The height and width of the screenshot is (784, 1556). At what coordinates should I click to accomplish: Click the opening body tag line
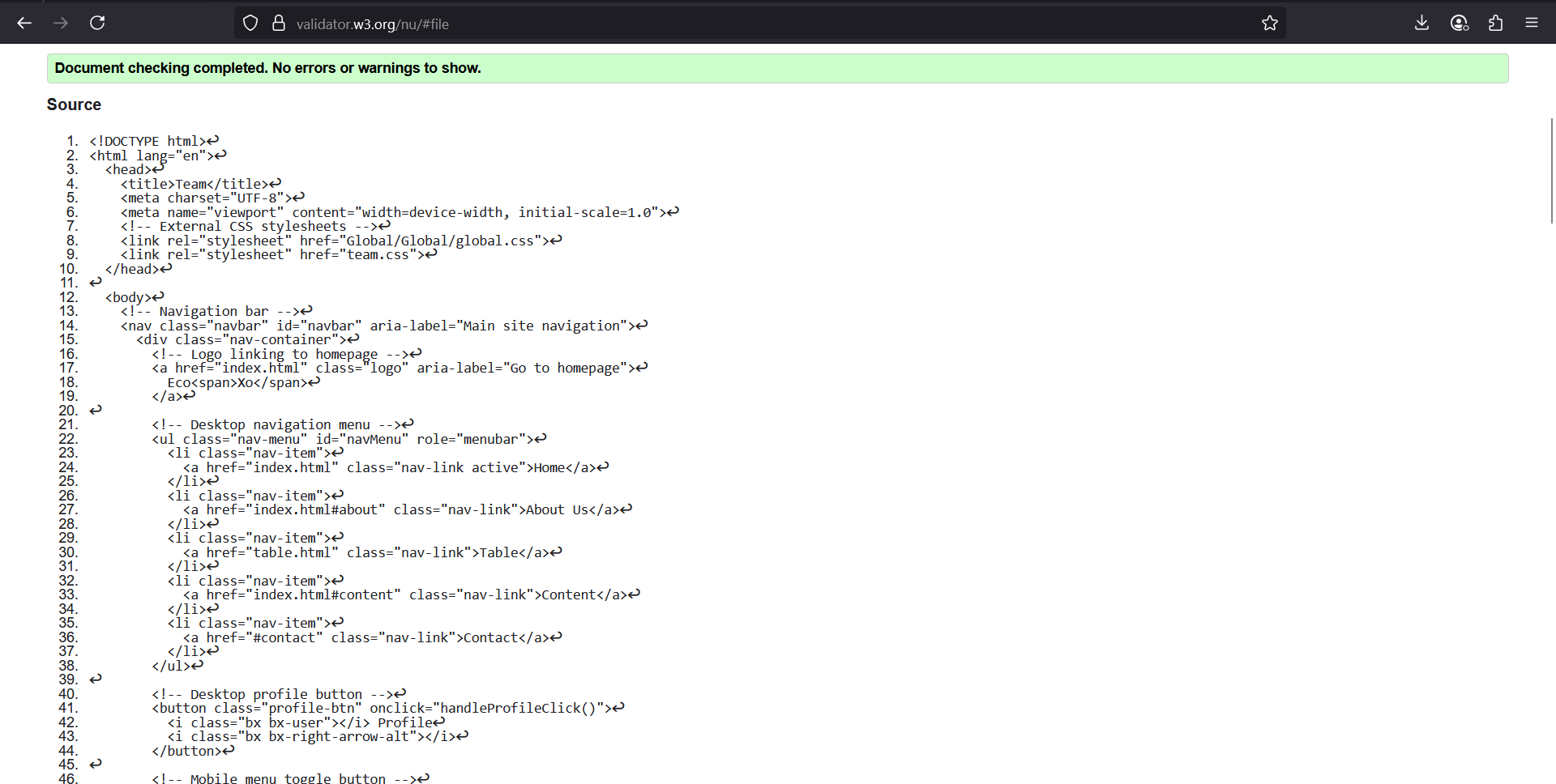[x=134, y=297]
